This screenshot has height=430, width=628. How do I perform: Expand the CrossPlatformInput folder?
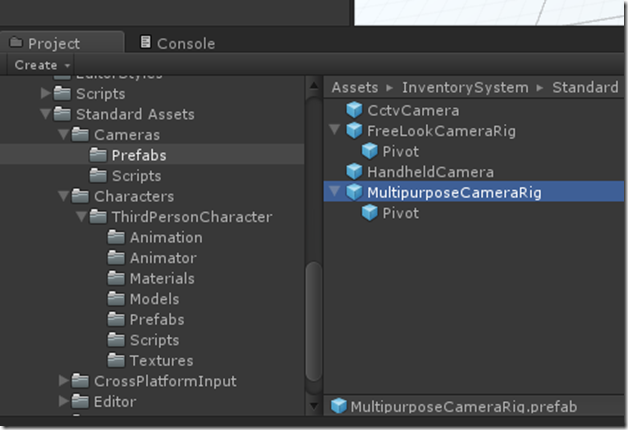pyautogui.click(x=64, y=381)
